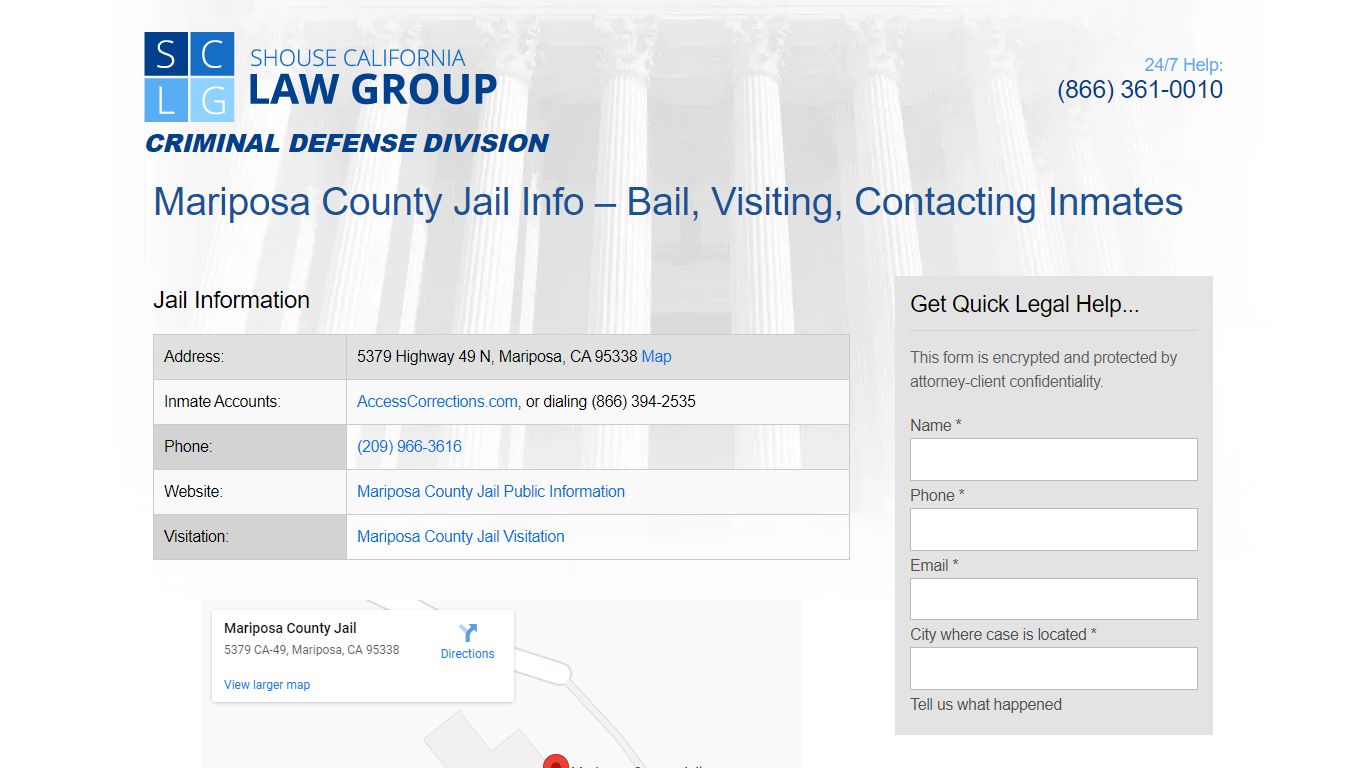
Task: Open Mariposa County Jail Visitation link
Action: coord(461,536)
